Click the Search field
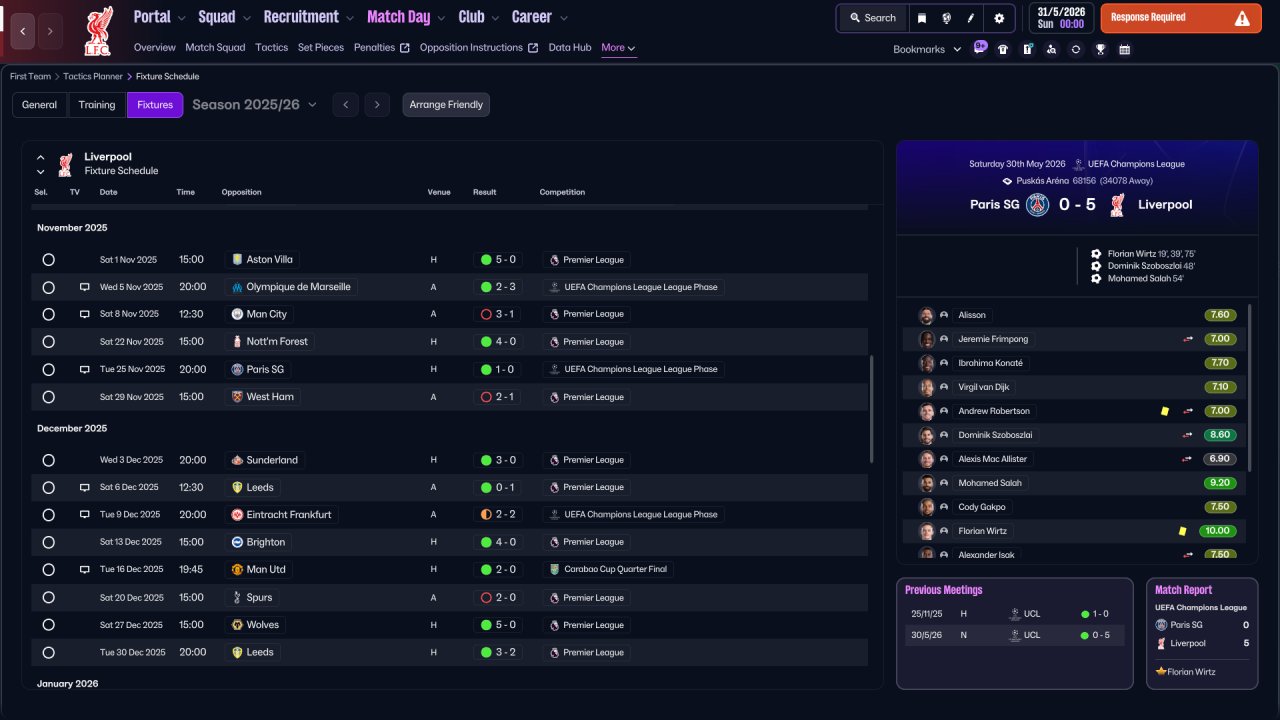1280x720 pixels. [873, 18]
